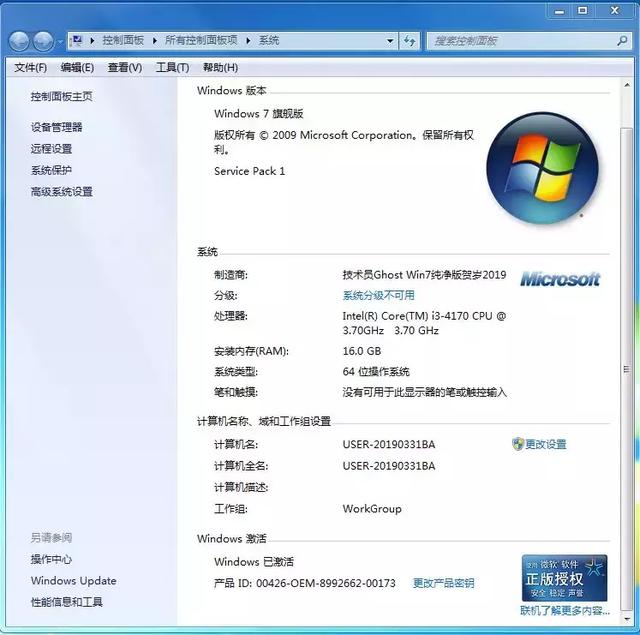Click the scrollbar down arrow

click(x=627, y=619)
